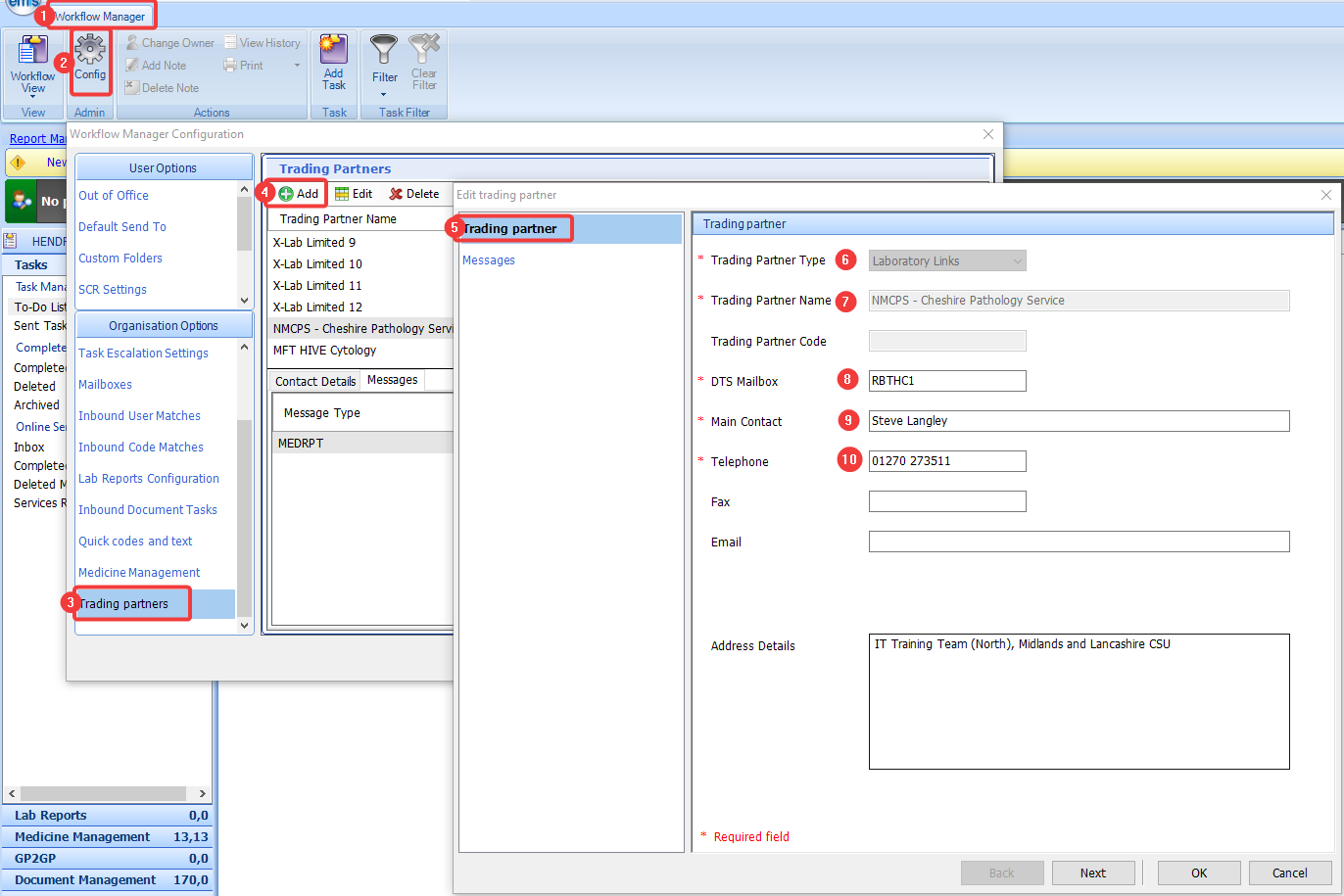
Task: Click the Telephone field
Action: pyautogui.click(x=947, y=461)
